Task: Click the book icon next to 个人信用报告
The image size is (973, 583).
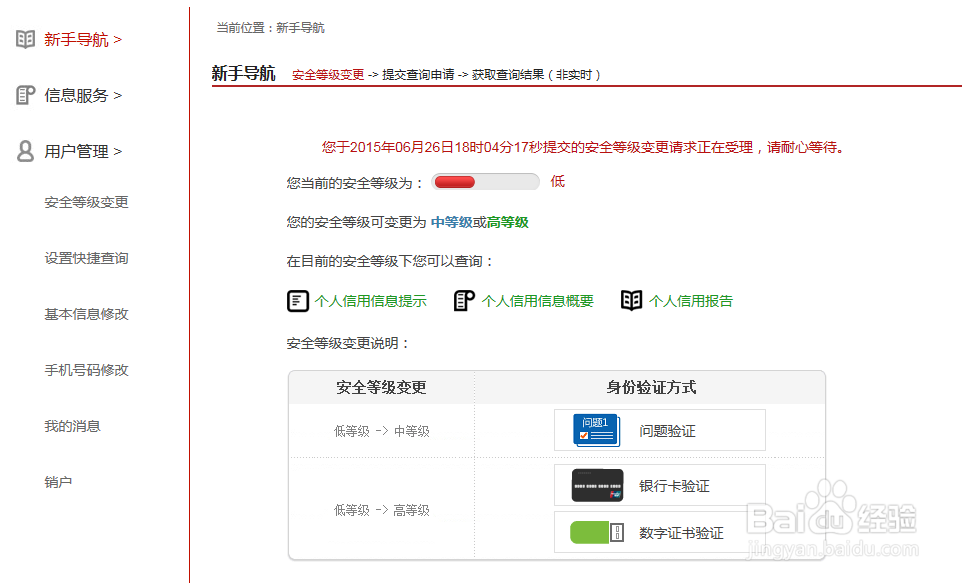Action: tap(632, 301)
